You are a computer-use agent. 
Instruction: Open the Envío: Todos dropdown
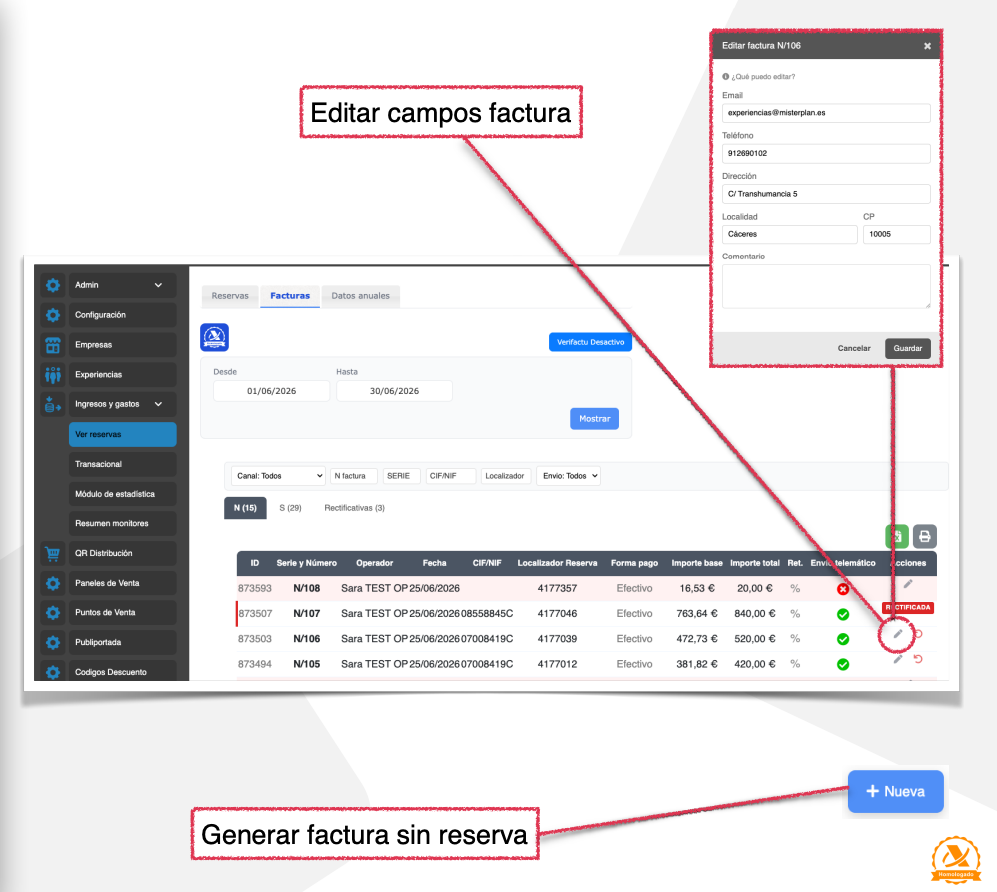click(568, 476)
